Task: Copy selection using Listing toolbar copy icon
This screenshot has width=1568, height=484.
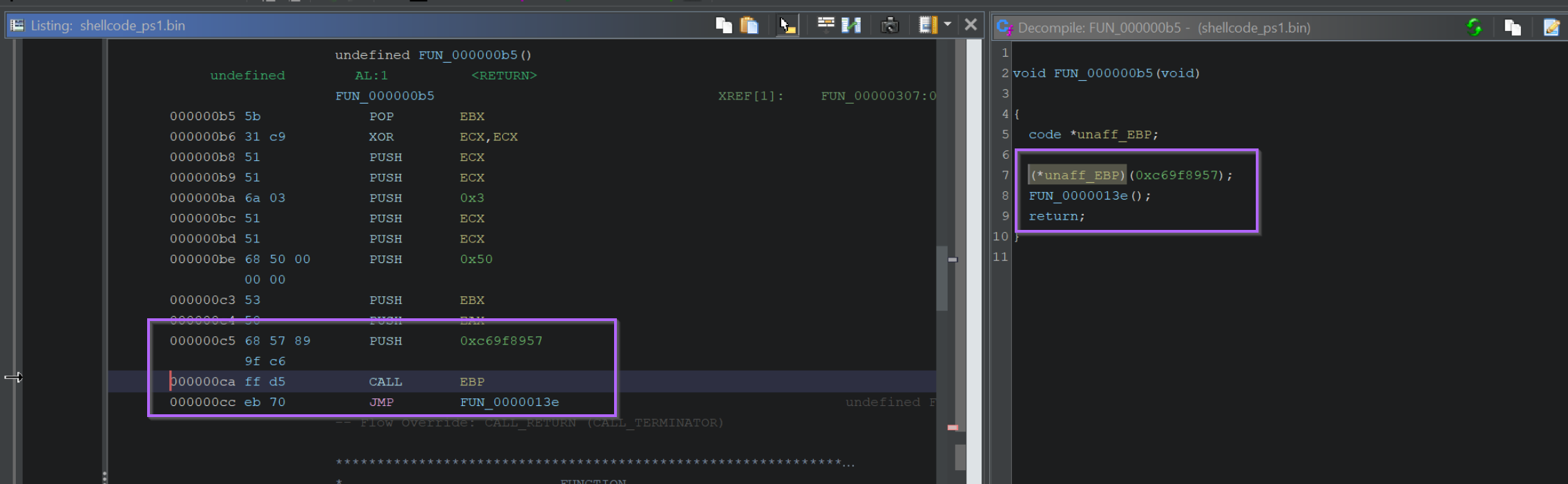Action: pyautogui.click(x=723, y=26)
